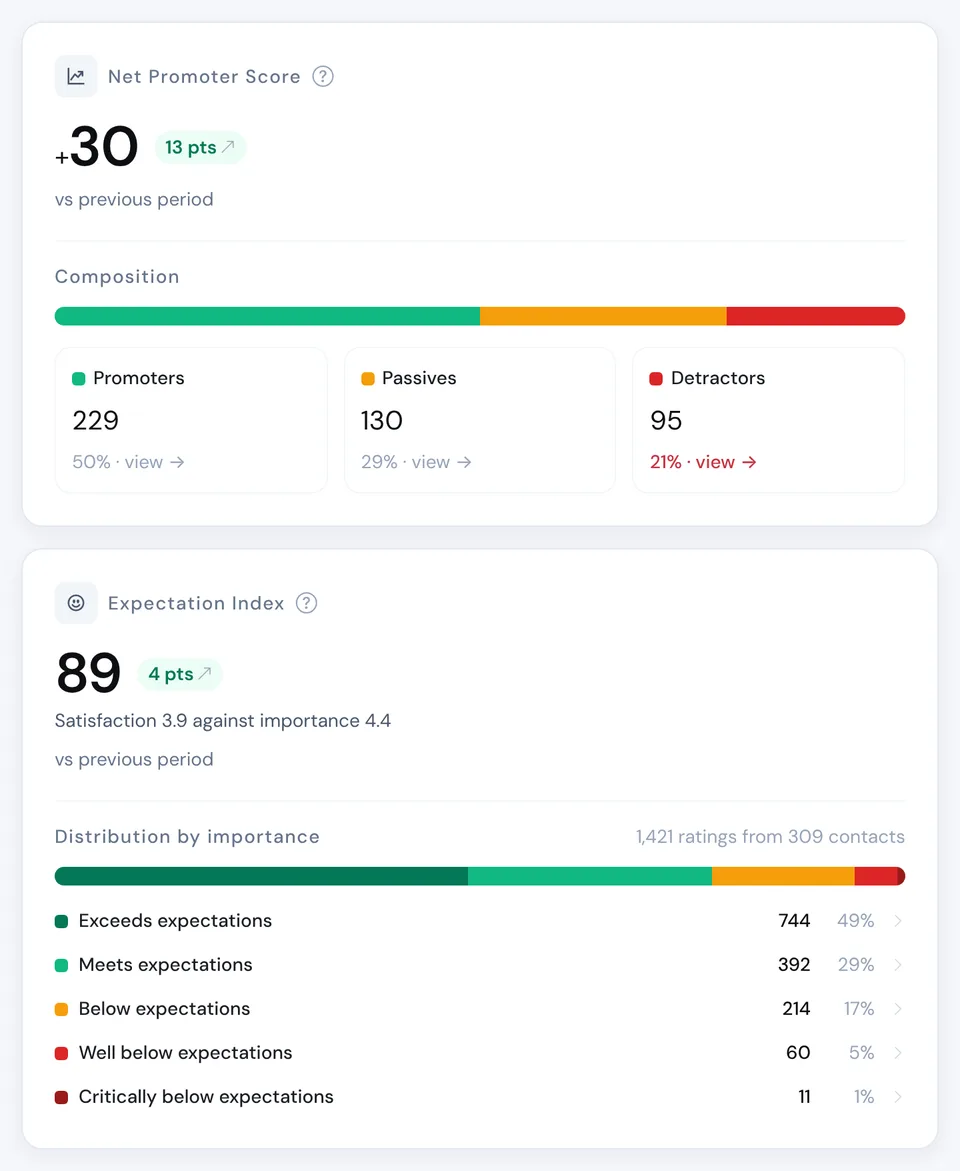Click the light green distribution bar segment
This screenshot has height=1171, width=960.
click(x=590, y=876)
